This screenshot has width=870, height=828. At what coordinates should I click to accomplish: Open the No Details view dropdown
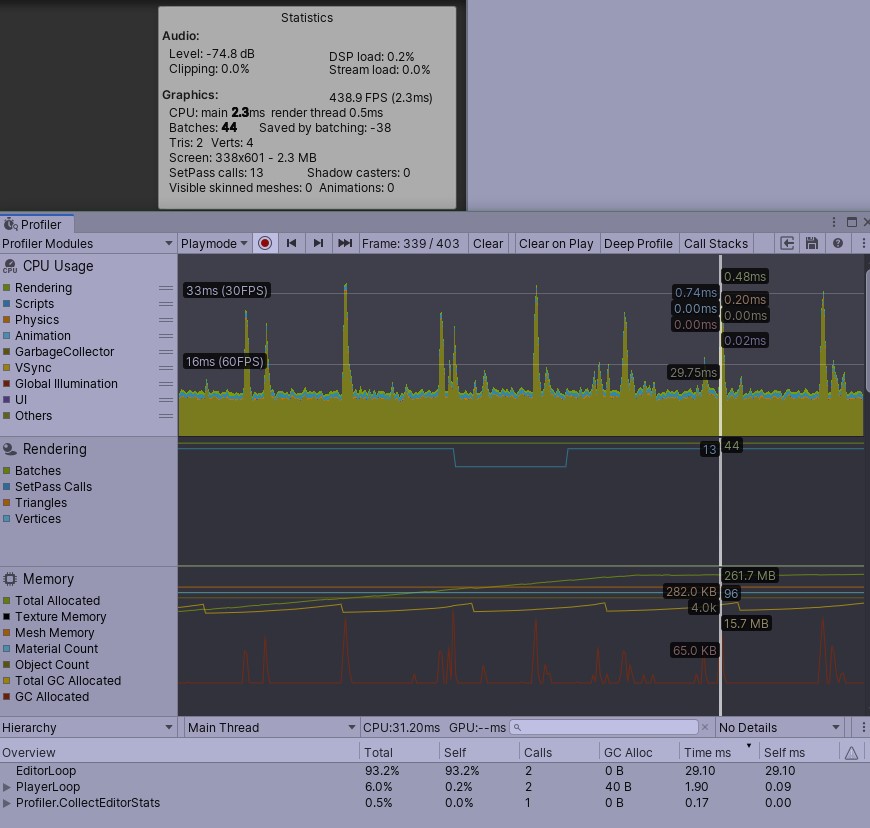[779, 727]
